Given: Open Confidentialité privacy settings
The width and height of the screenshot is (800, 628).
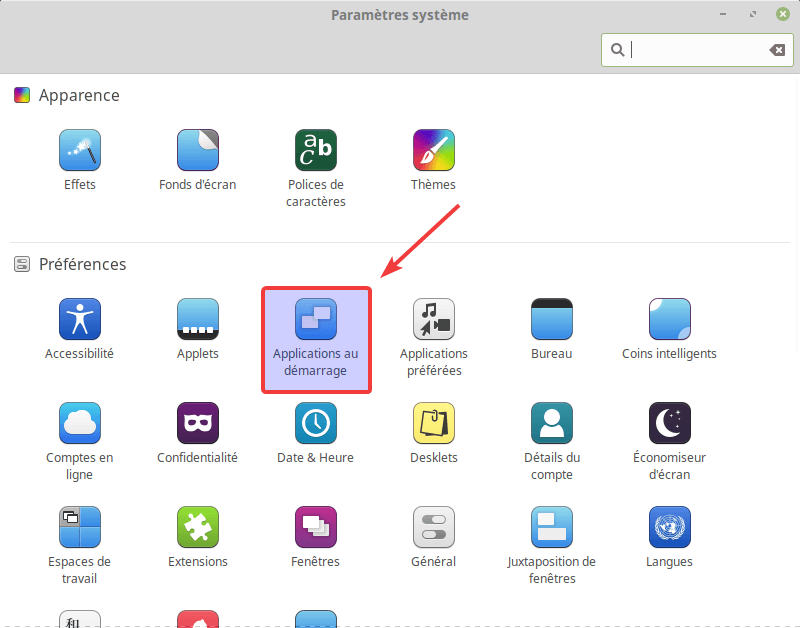Looking at the screenshot, I should [x=198, y=423].
